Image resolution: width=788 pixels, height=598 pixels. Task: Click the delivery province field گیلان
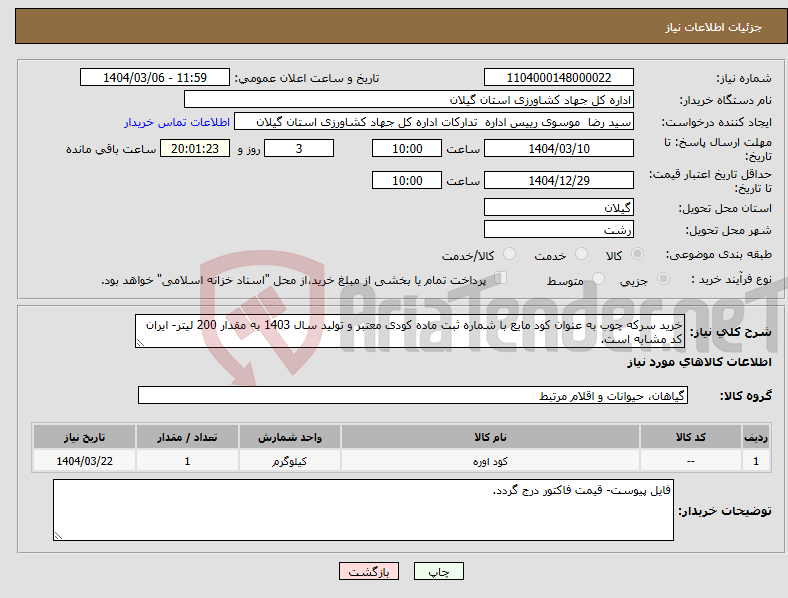[x=559, y=207]
